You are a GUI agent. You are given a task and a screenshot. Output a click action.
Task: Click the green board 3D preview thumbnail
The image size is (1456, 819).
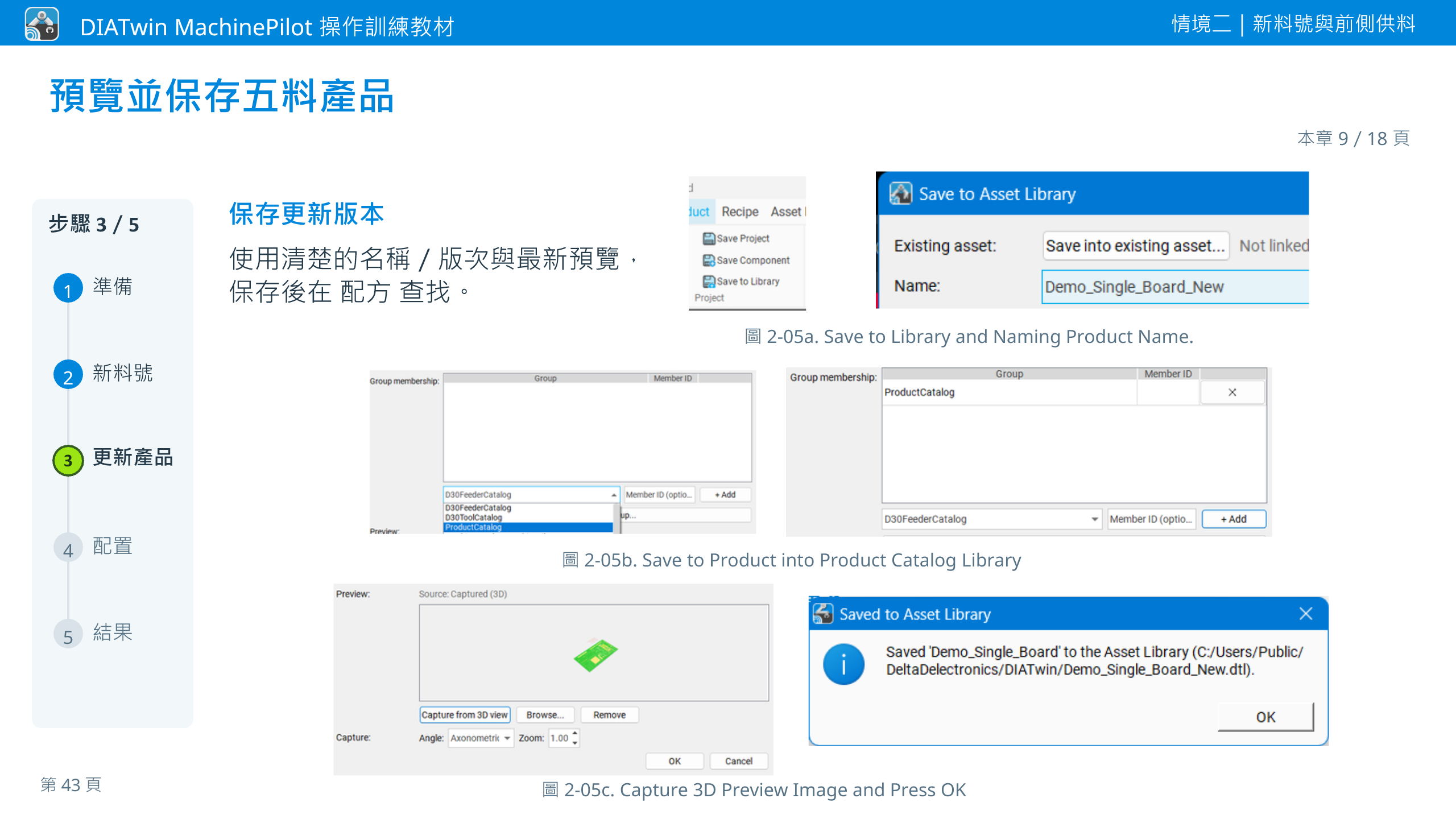coord(595,655)
